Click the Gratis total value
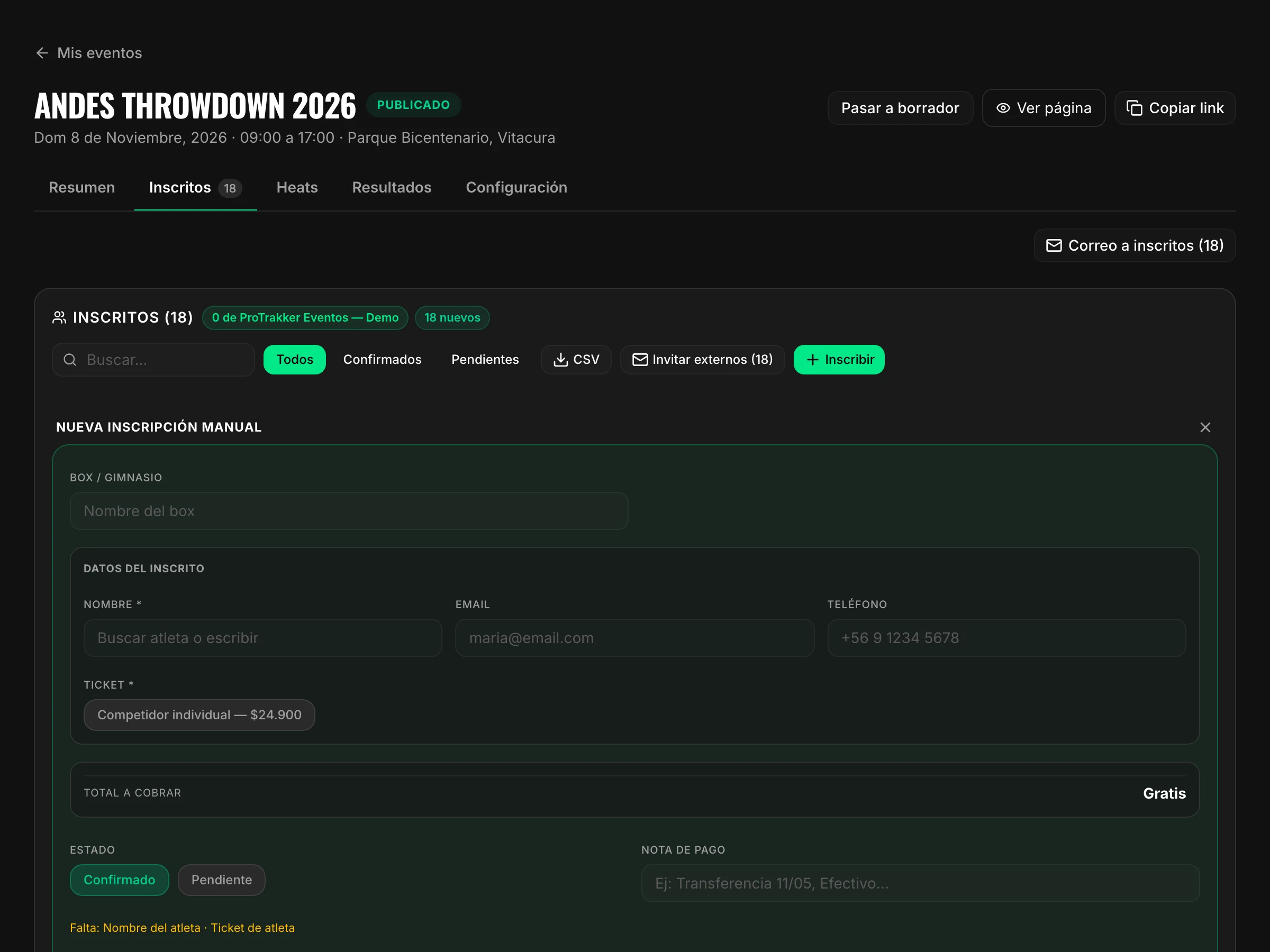Screen dimensions: 1270x952 (1164, 793)
